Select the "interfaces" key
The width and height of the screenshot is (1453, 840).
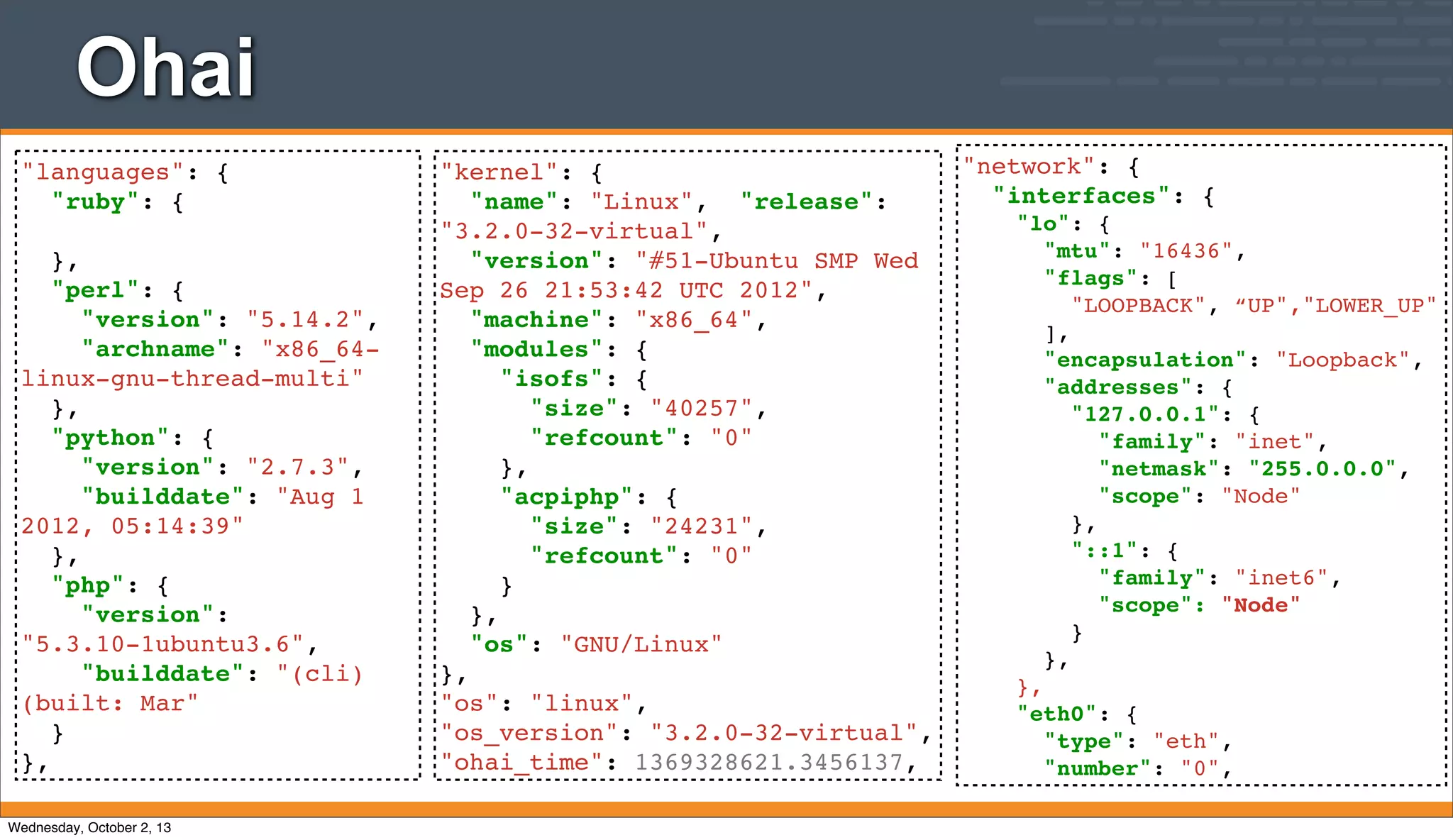[1081, 196]
